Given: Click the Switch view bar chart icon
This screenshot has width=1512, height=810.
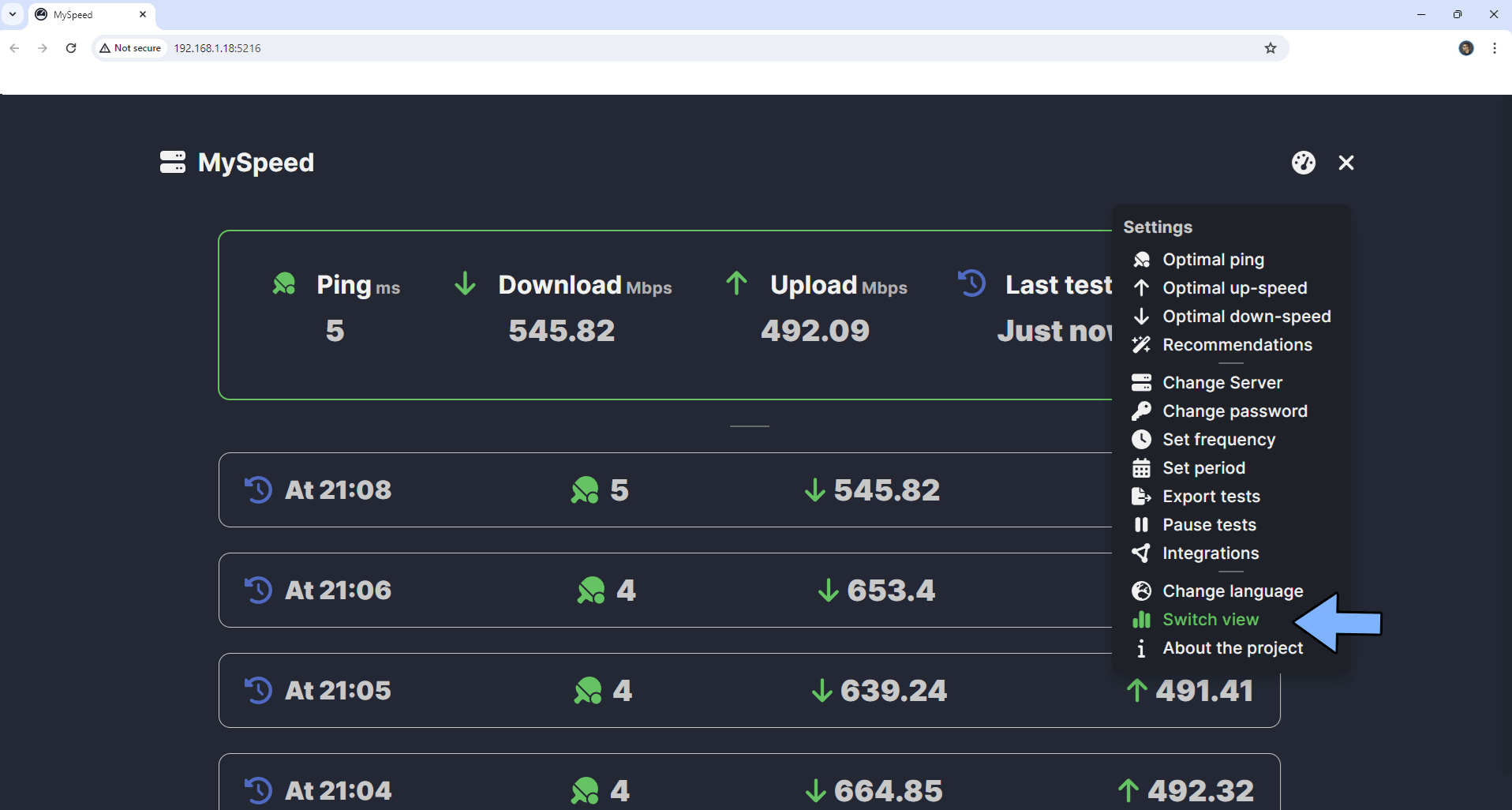Looking at the screenshot, I should (x=1141, y=620).
